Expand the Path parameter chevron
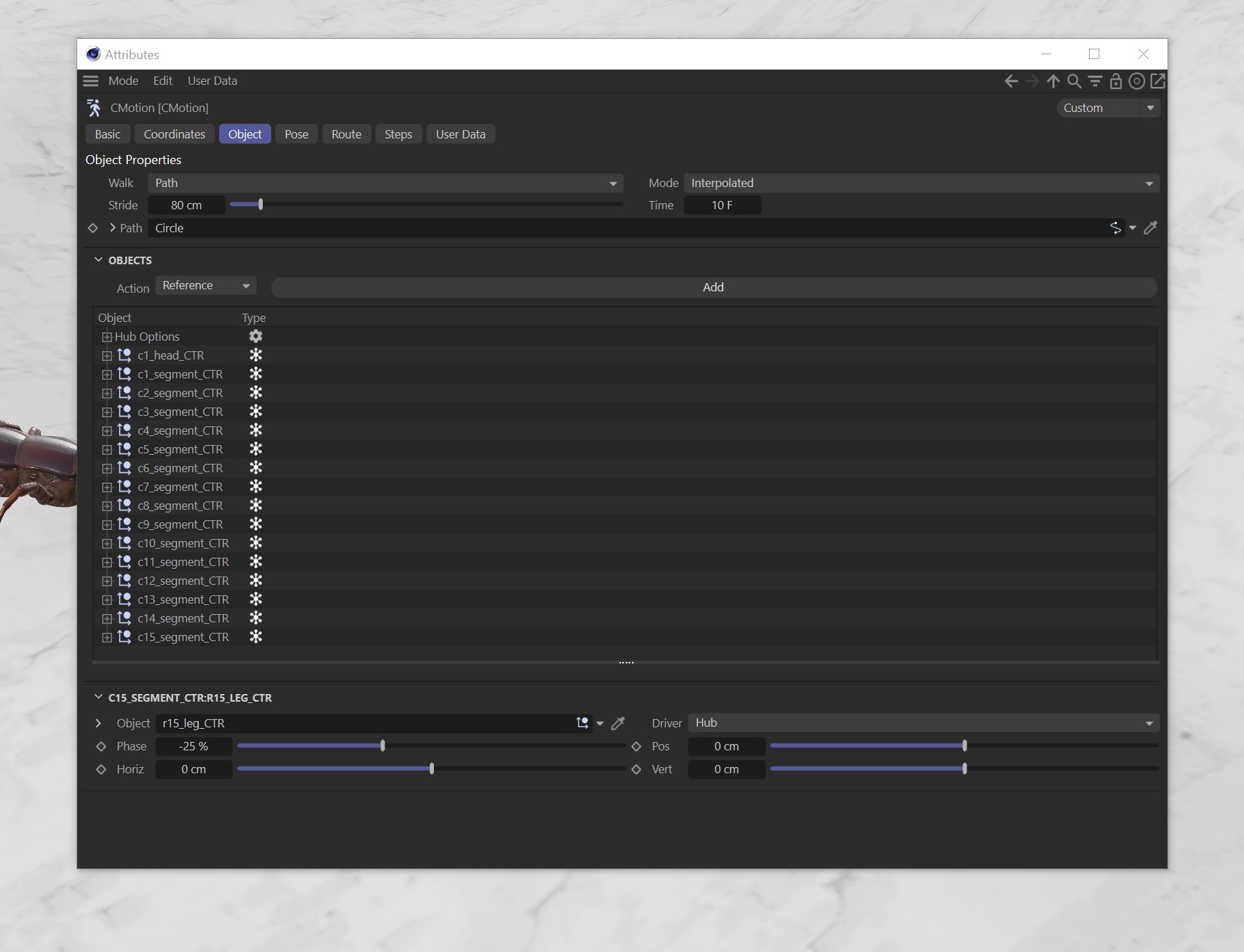Viewport: 1244px width, 952px height. point(113,227)
